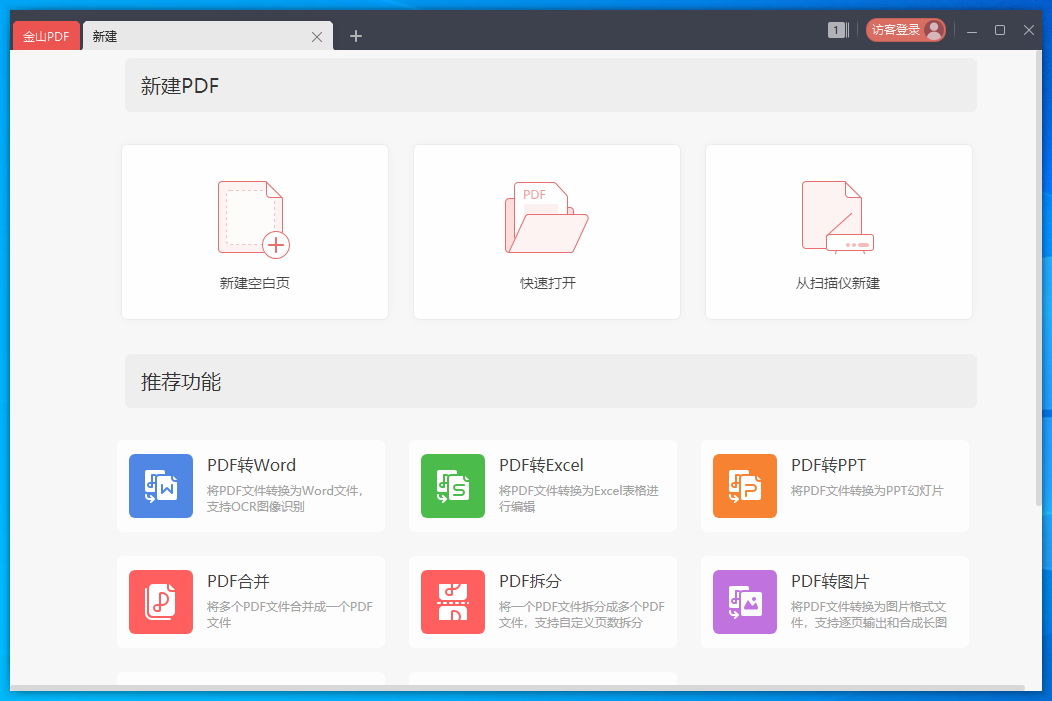
Task: Click the PDF转Word title text
Action: click(x=251, y=465)
